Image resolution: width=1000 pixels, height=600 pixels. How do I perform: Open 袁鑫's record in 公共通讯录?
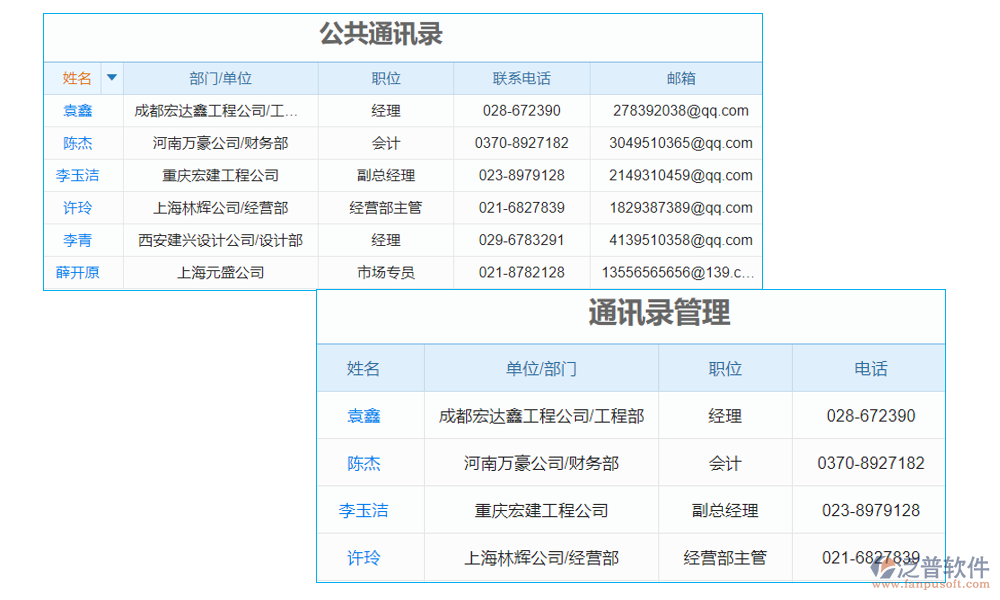[x=77, y=110]
